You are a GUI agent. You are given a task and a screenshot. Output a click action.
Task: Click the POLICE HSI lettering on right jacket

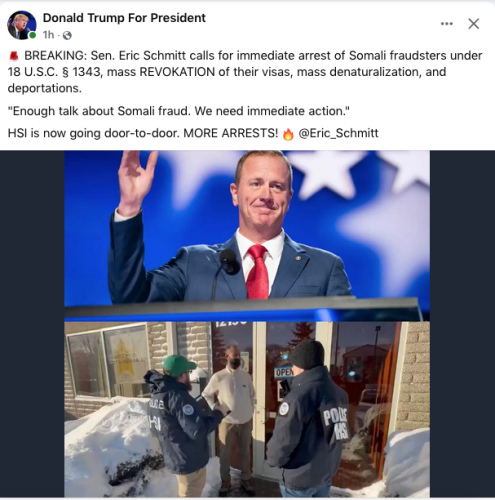coord(335,424)
